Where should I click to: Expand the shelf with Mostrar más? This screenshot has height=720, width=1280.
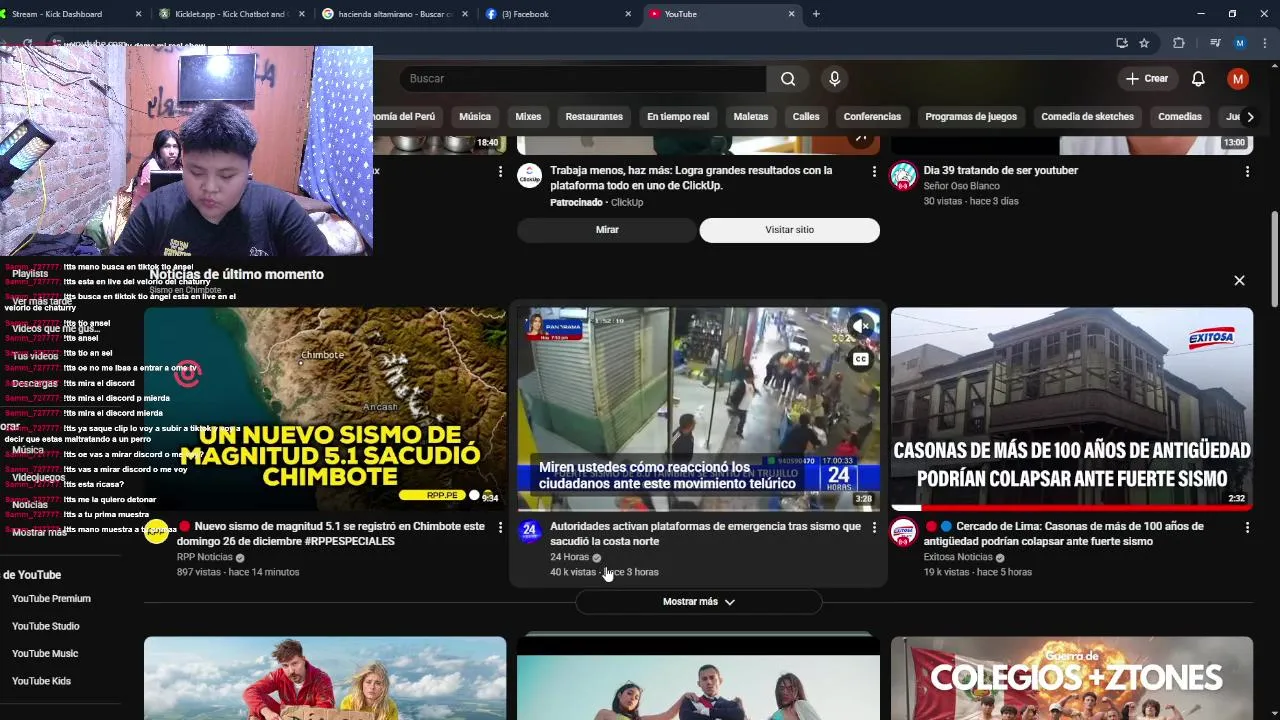(x=698, y=602)
